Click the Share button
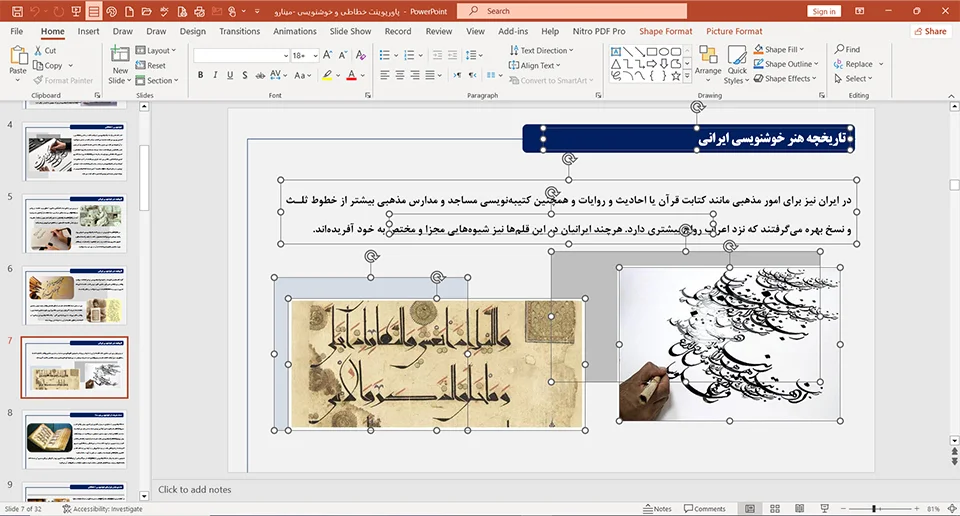 930,31
